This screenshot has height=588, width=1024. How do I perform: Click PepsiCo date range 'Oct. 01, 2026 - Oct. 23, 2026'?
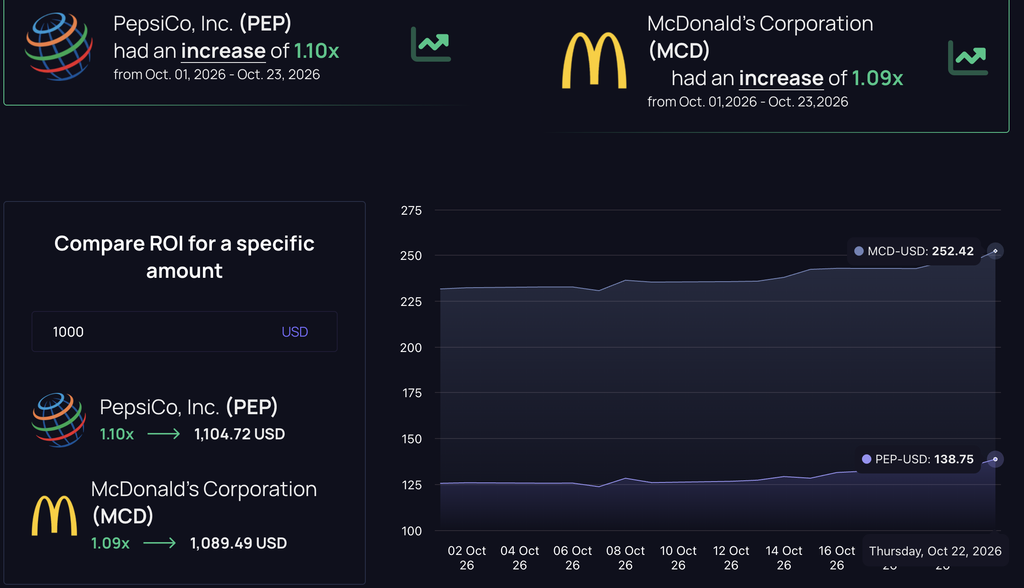pos(232,74)
